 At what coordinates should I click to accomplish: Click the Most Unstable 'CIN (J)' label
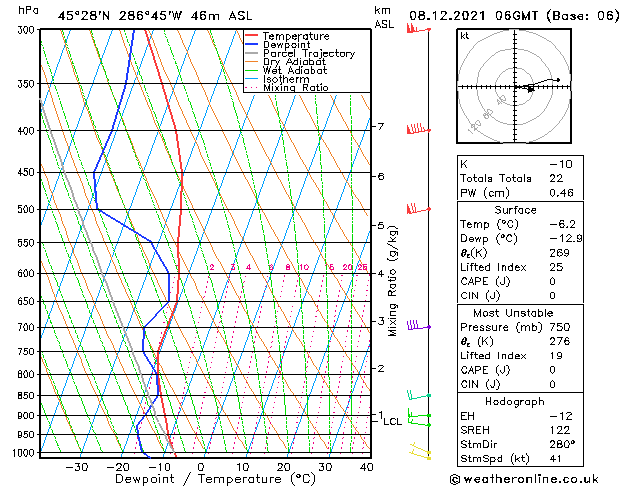tap(480, 384)
